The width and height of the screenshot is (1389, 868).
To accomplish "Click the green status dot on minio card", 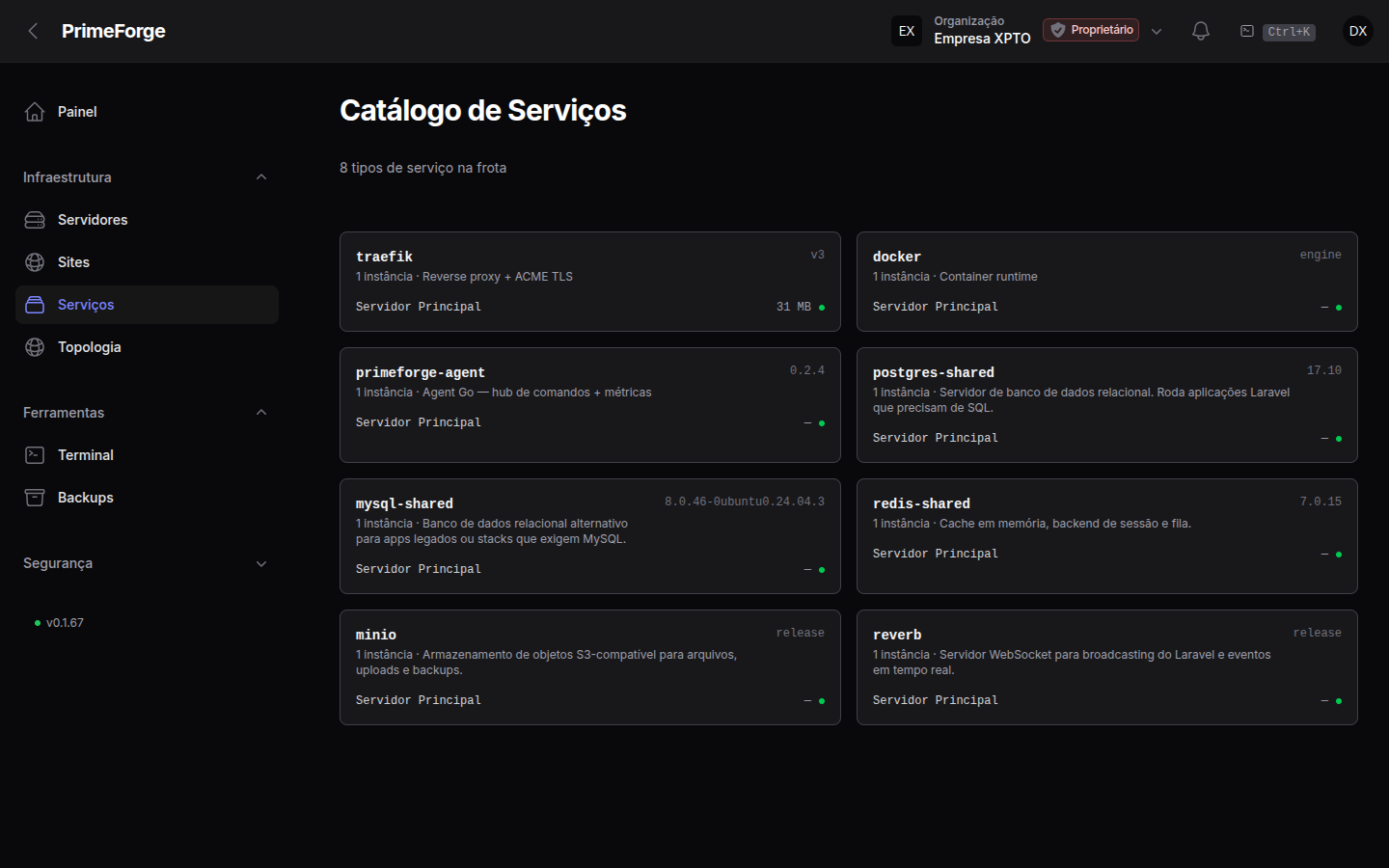I will pyautogui.click(x=822, y=701).
